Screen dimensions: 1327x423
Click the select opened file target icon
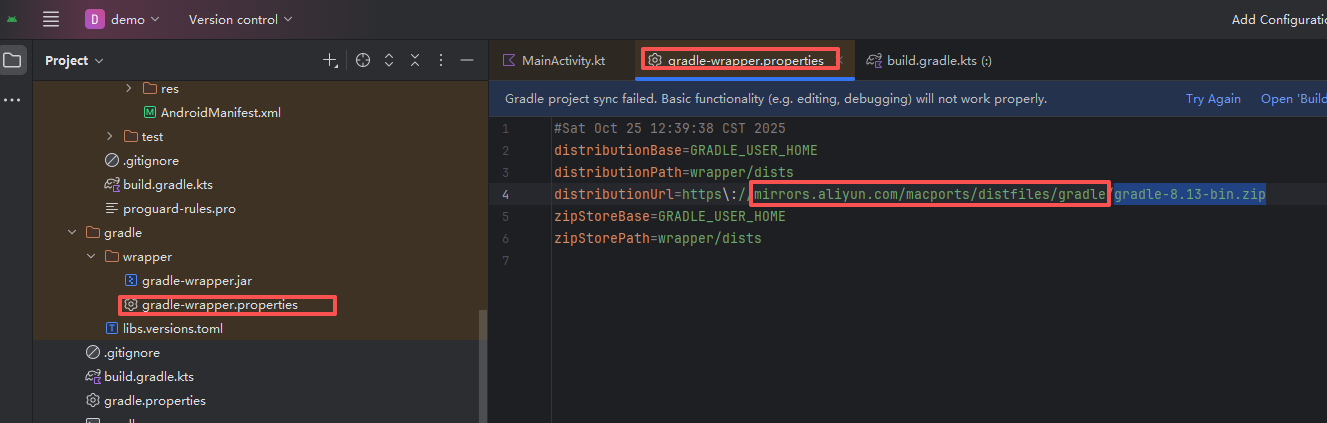pyautogui.click(x=363, y=61)
